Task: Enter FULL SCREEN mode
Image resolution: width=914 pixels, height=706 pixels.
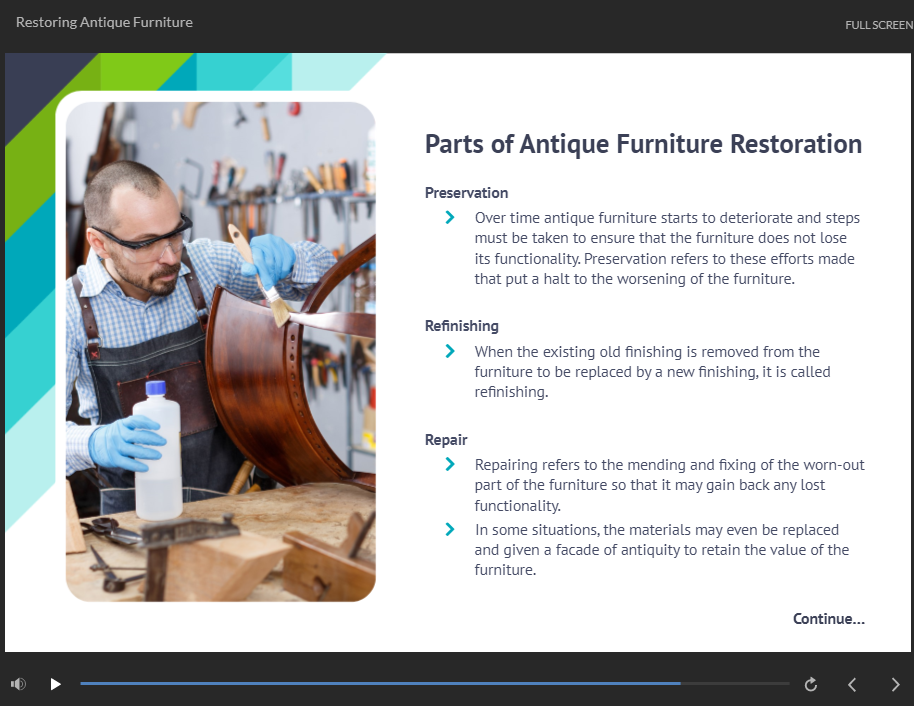Action: pos(878,25)
